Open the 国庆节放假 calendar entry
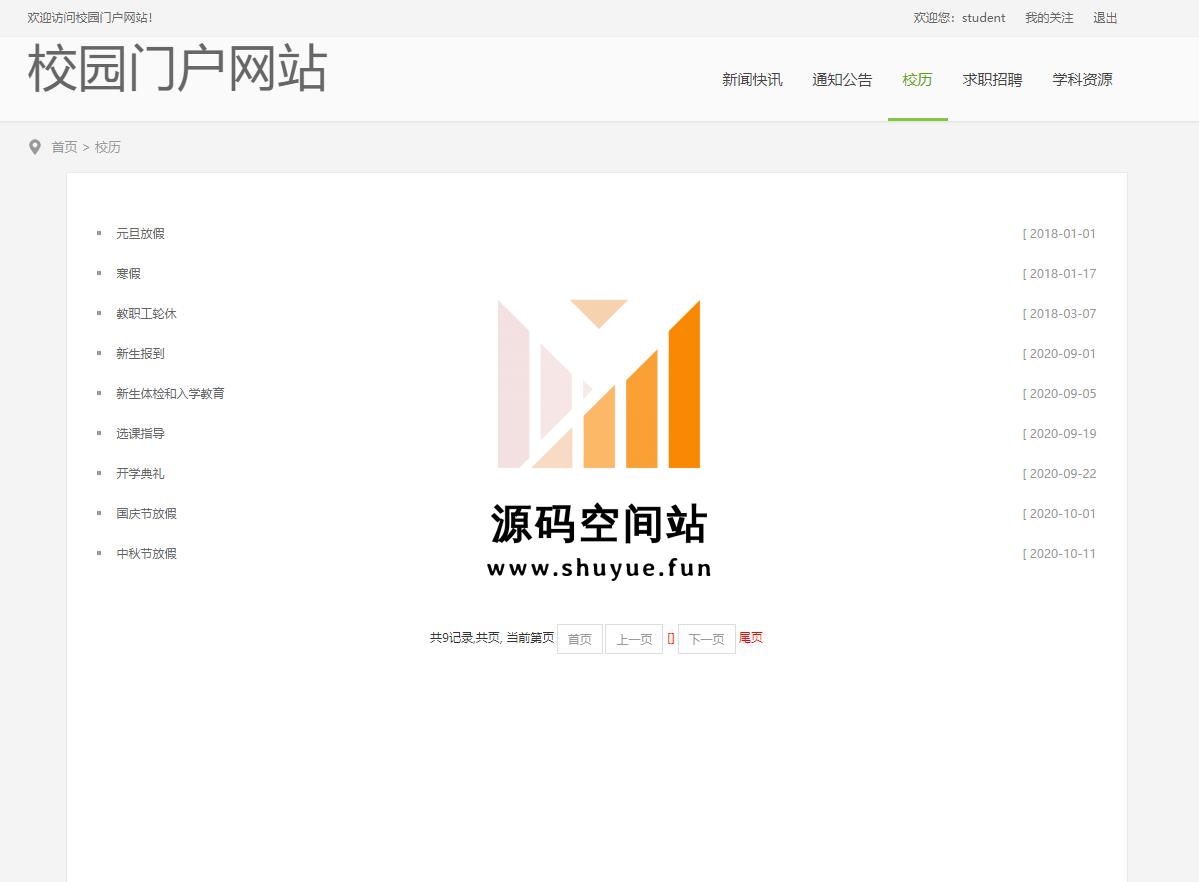Screen dimensions: 1199x882 pyautogui.click(x=146, y=513)
